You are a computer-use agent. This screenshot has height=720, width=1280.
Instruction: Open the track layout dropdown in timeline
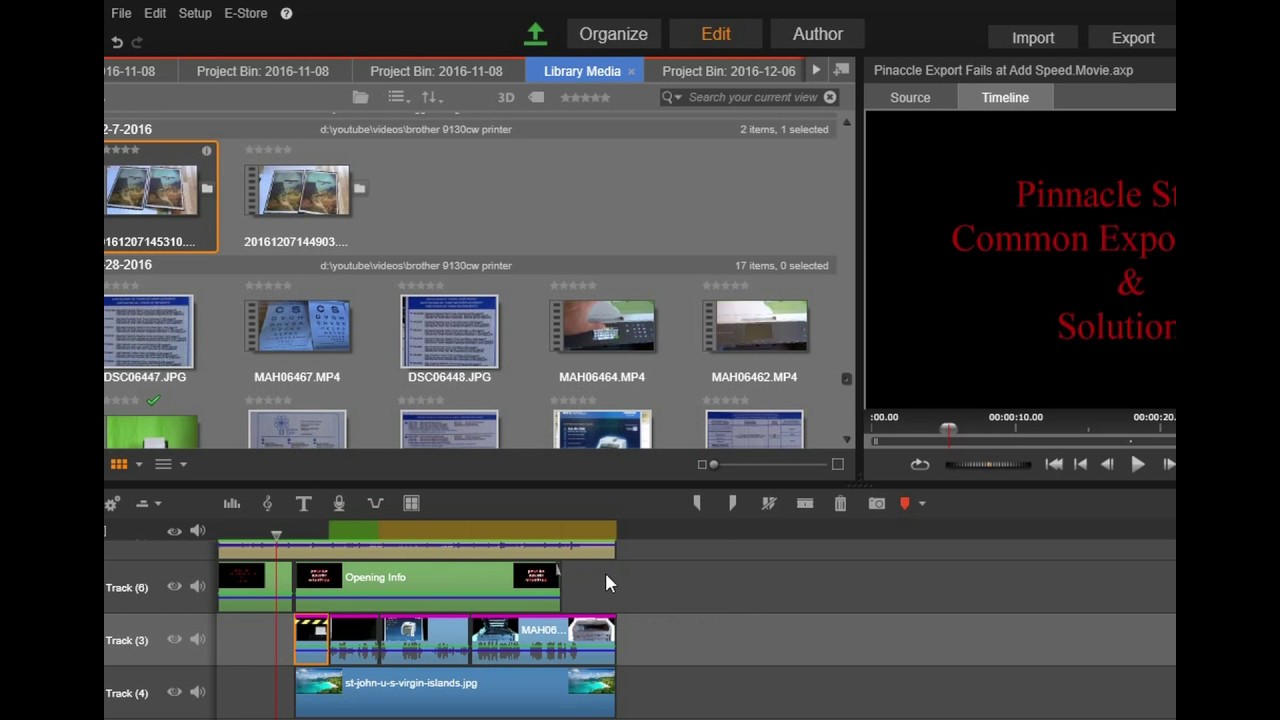pos(148,503)
